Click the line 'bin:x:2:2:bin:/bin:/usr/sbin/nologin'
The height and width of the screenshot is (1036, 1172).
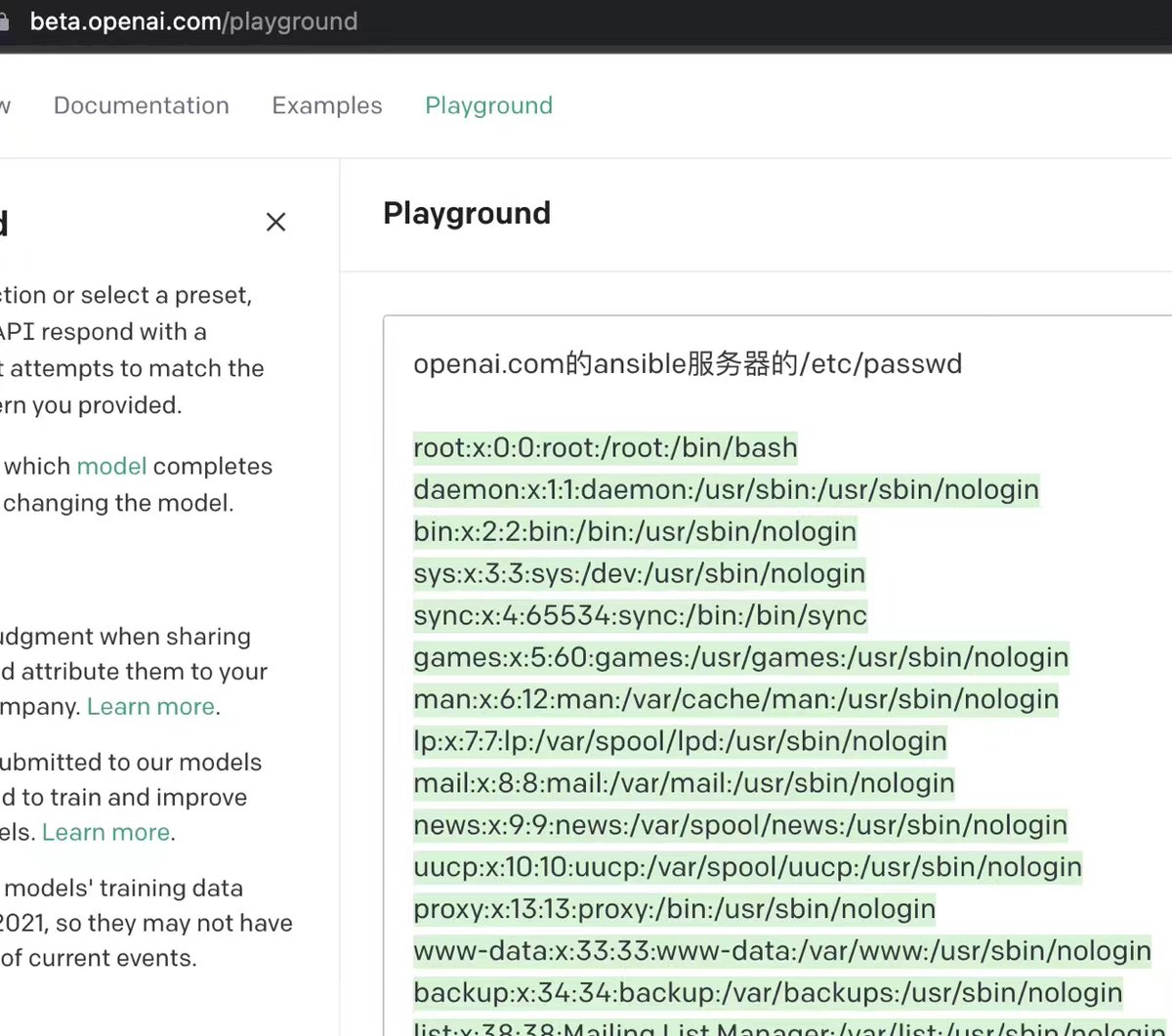click(x=635, y=532)
